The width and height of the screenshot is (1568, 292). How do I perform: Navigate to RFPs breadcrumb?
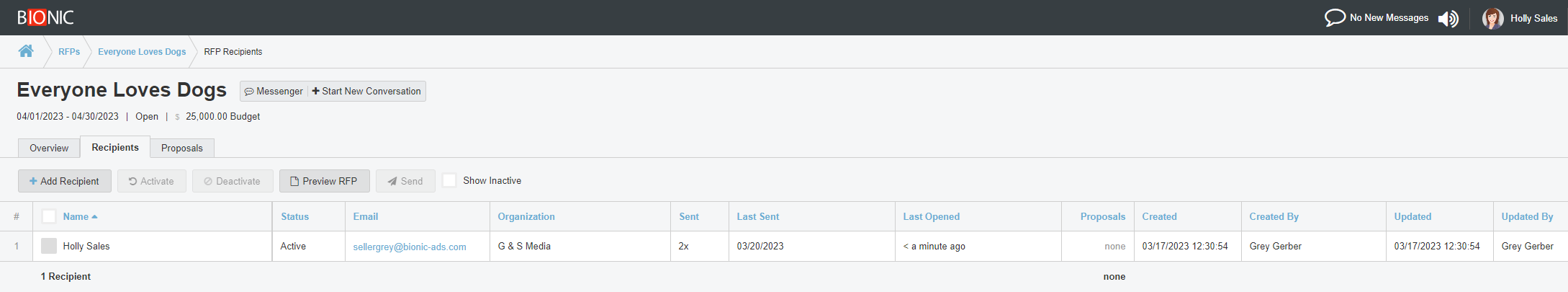69,52
